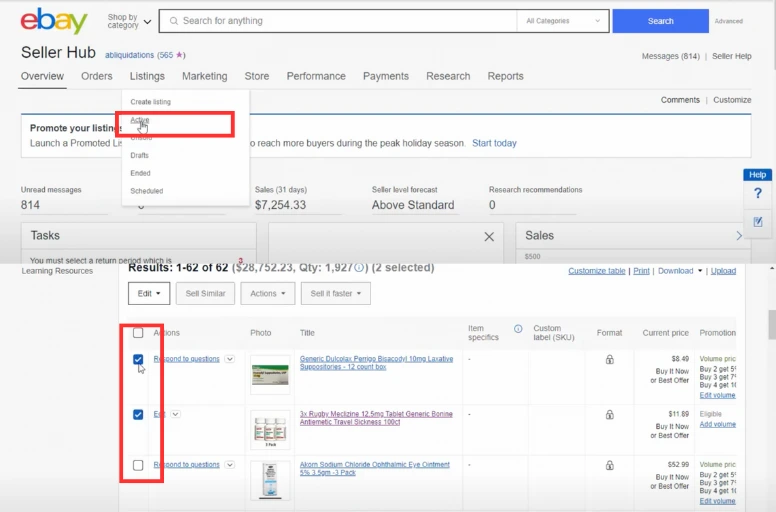Click the search magnifier icon

[x=174, y=21]
